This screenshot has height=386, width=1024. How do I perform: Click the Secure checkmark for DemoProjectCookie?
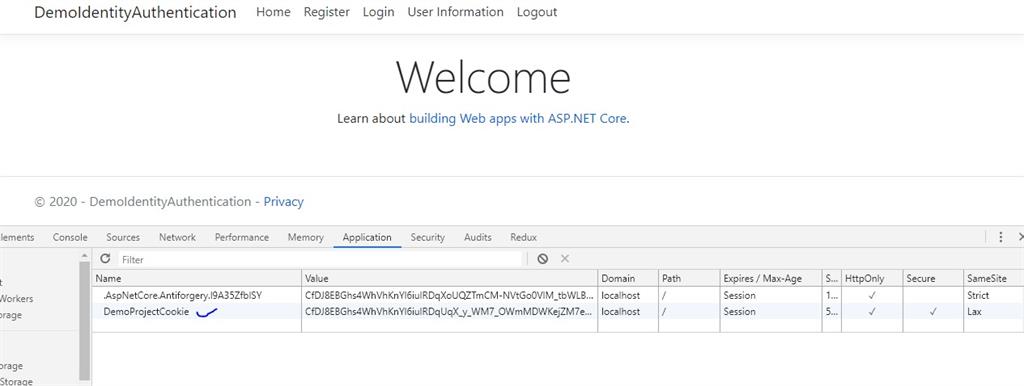click(x=933, y=312)
